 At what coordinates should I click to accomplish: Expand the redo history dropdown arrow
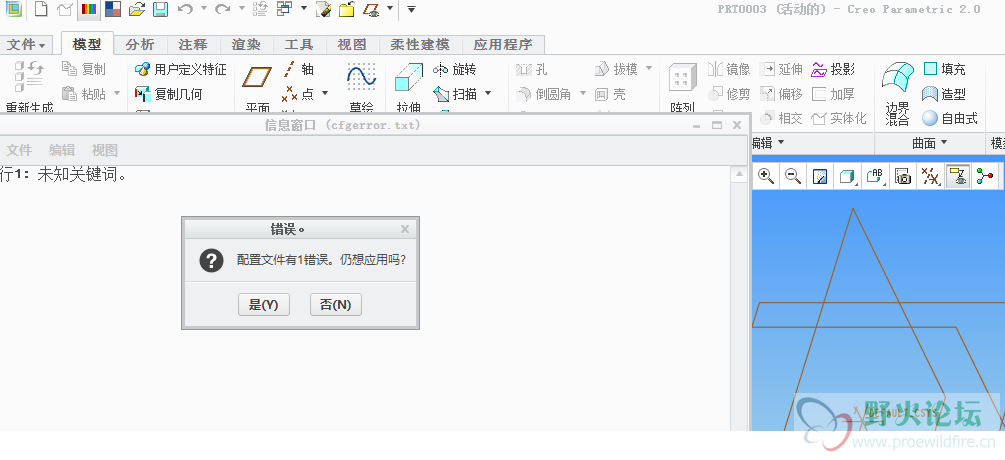(x=242, y=9)
